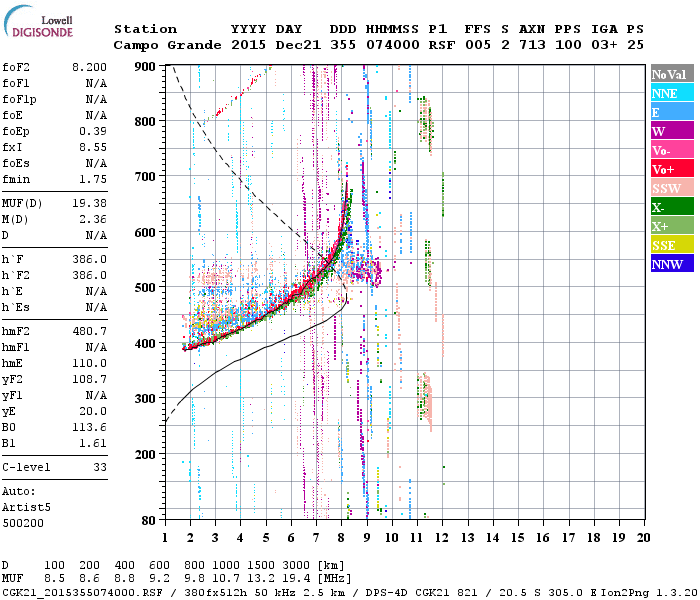Click the 80 km height axis label

tap(148, 521)
